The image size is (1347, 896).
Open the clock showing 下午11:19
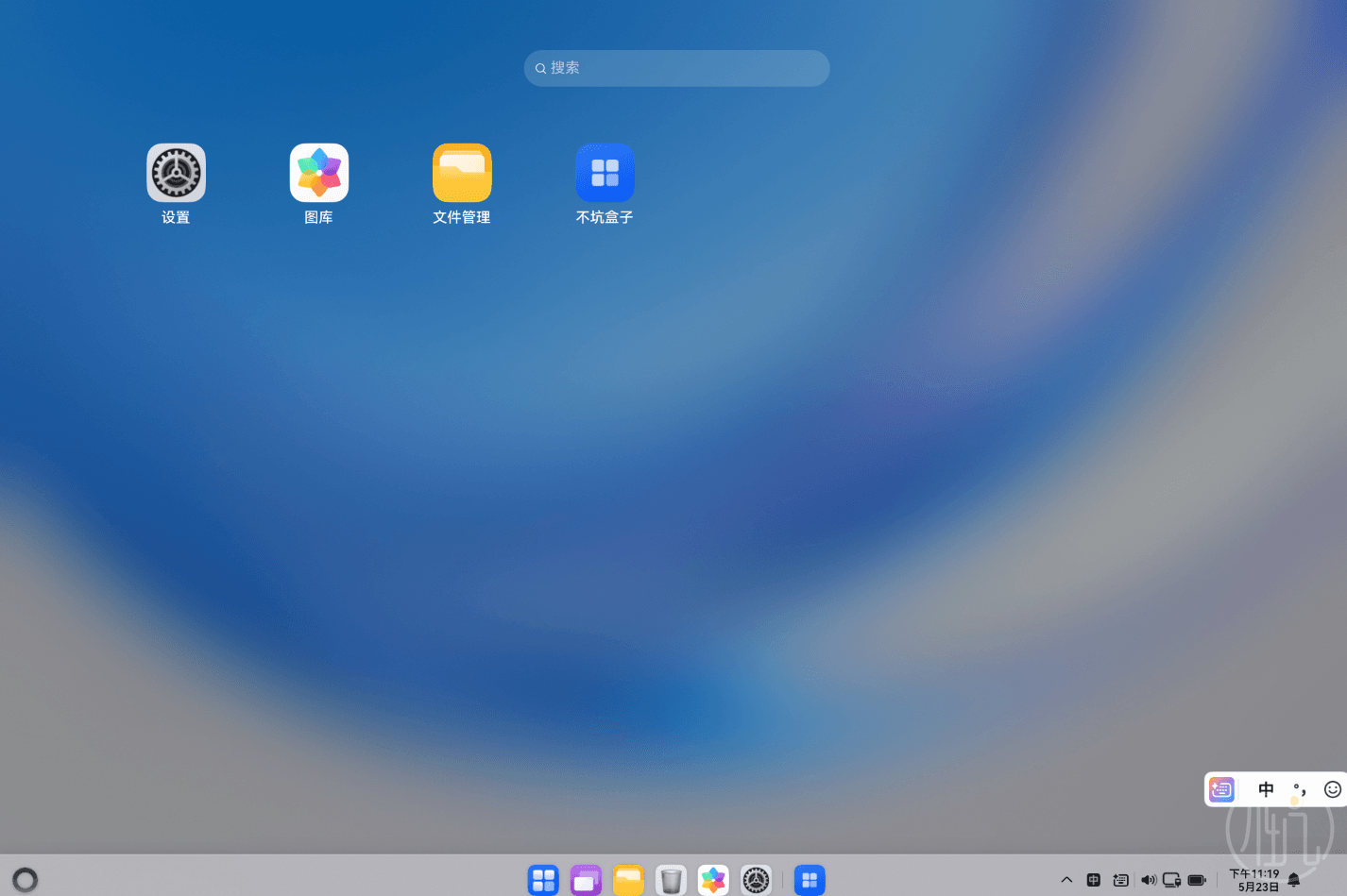1254,880
